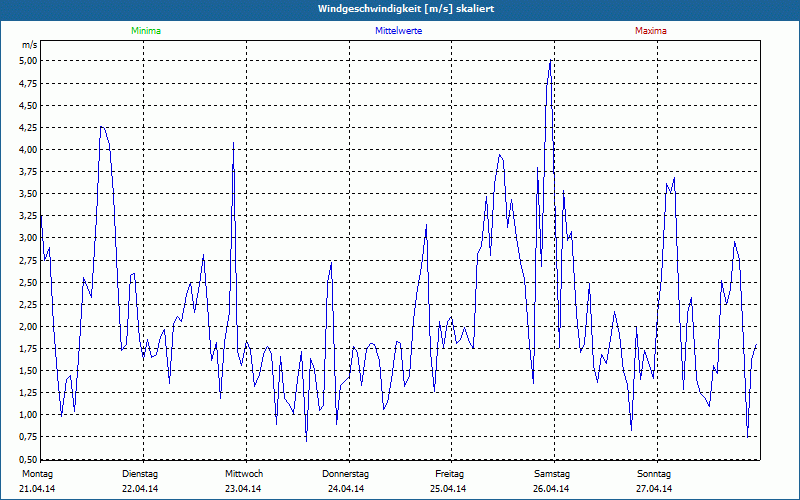Click the 5,00 m/s peak near Samstag
Viewport: 800px width, 500px height.
tap(551, 60)
